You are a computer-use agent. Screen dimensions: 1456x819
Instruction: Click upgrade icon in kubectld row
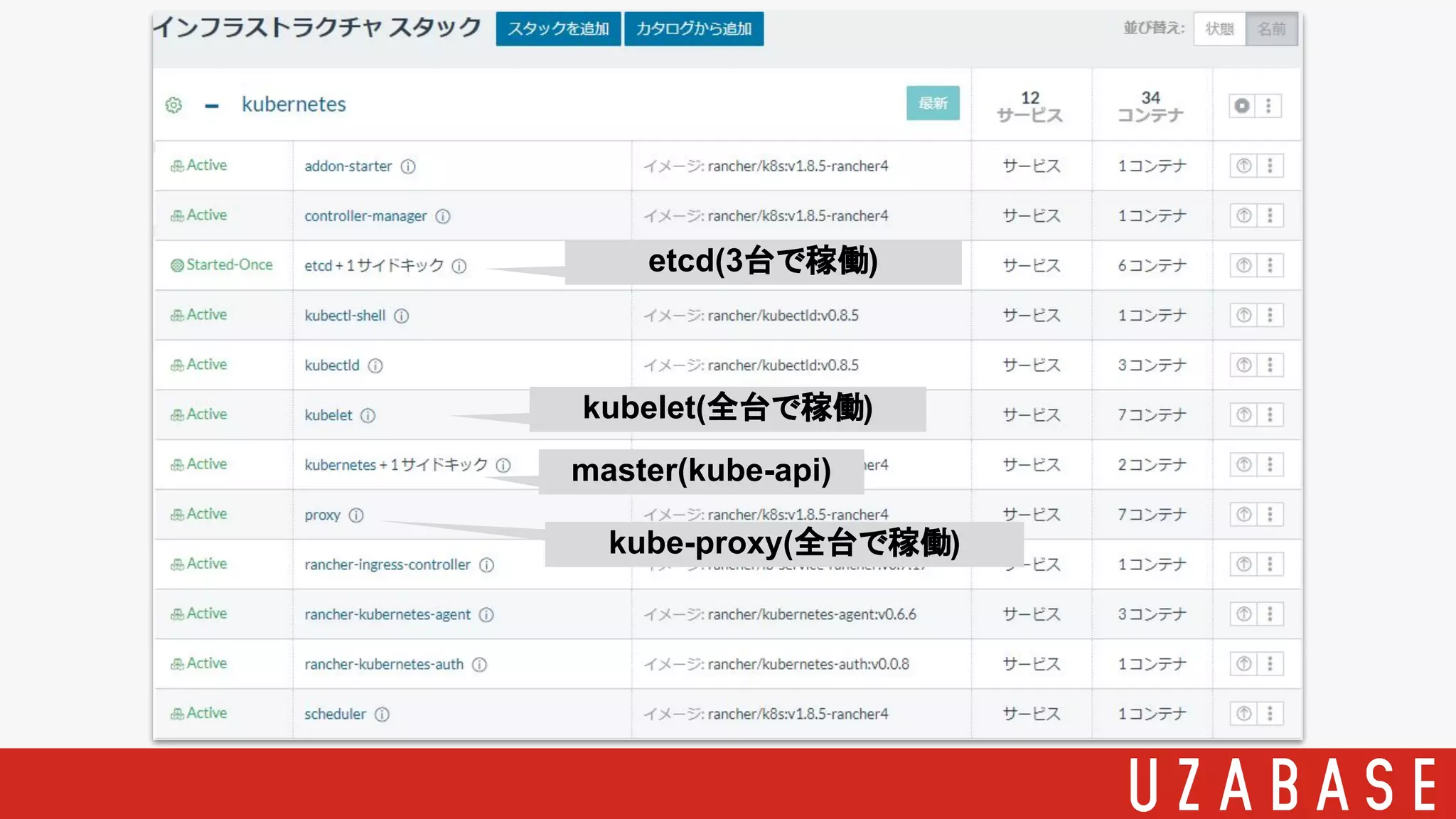pyautogui.click(x=1243, y=365)
